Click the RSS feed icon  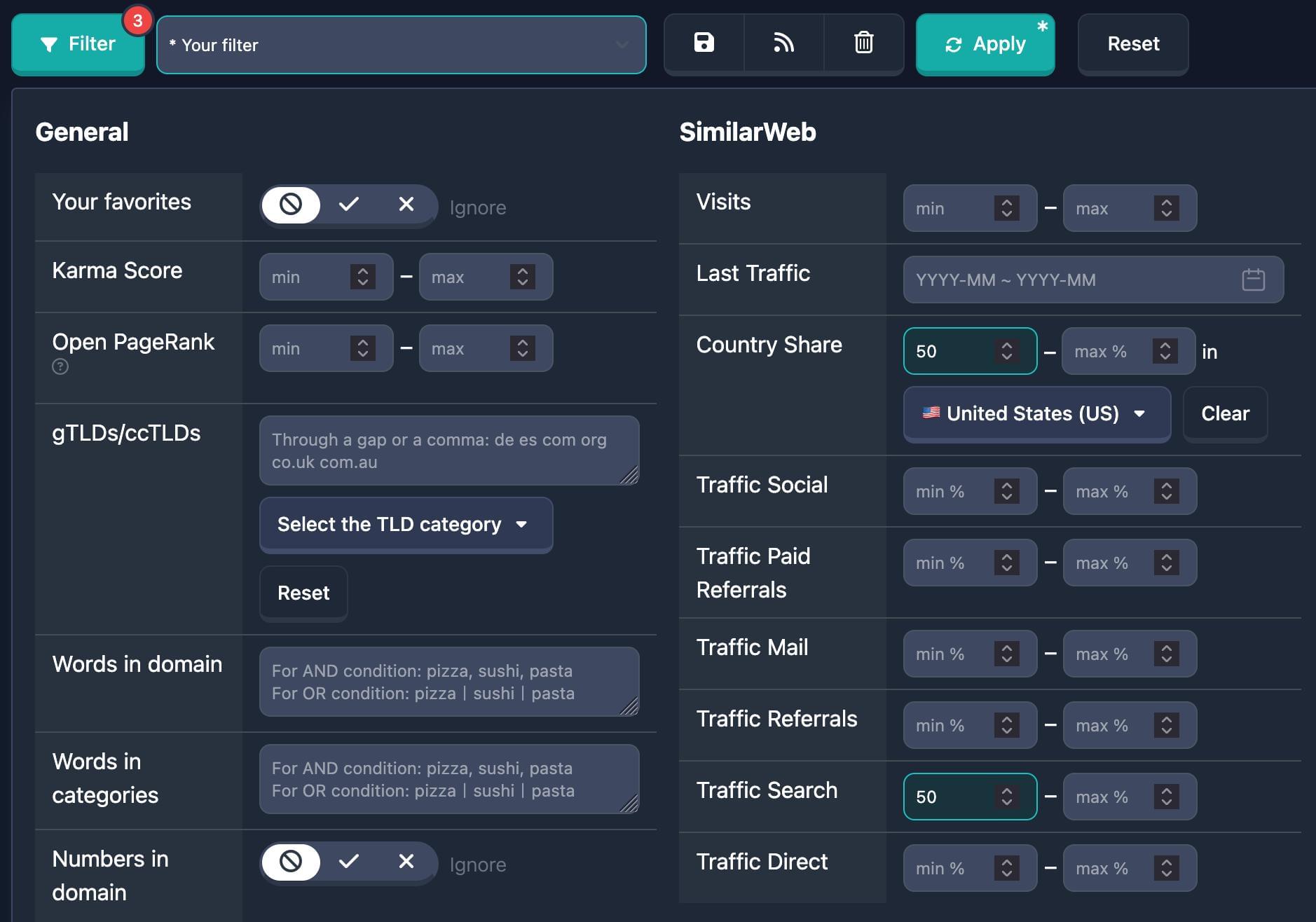pos(783,43)
